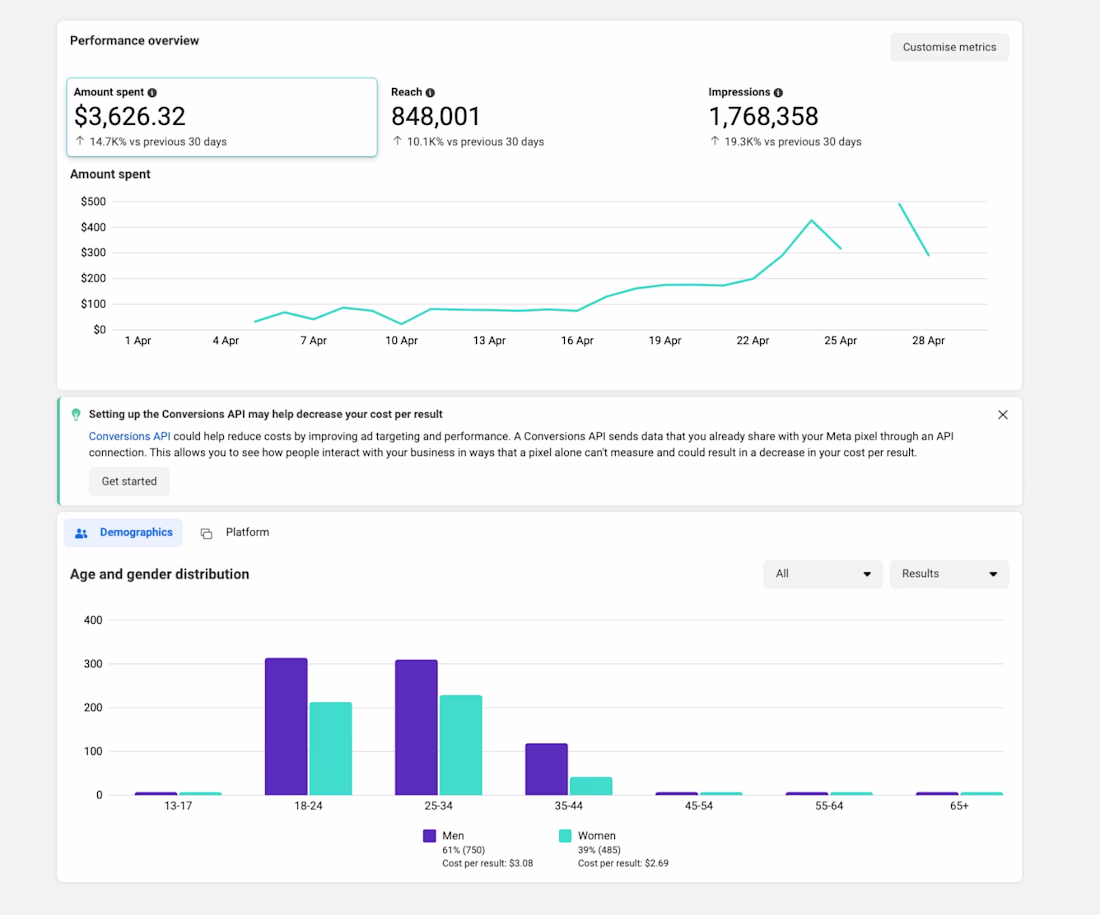Click the 10.1K% vs previous 30 days text

(x=476, y=142)
